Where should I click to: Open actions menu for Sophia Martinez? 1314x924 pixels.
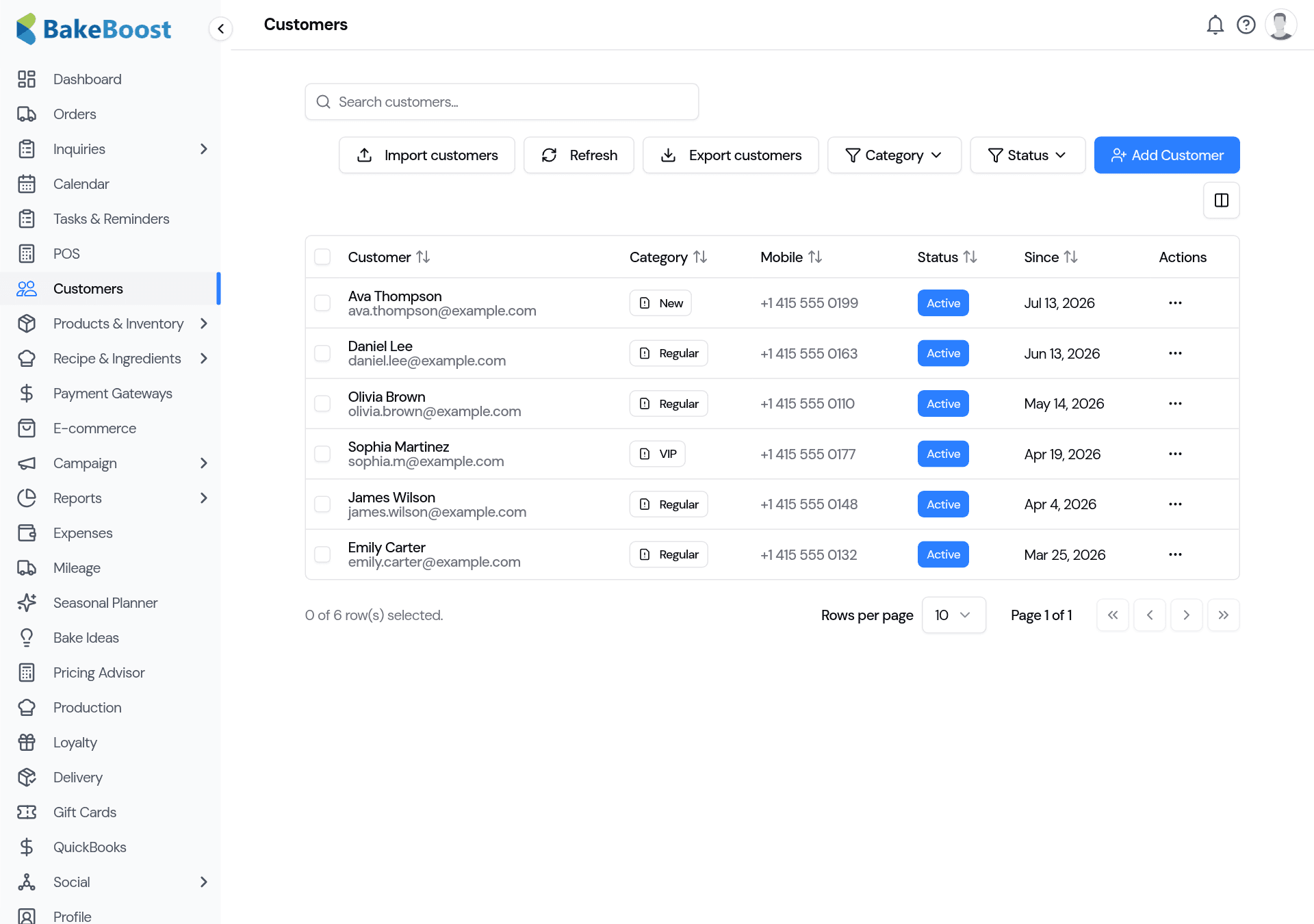[1175, 454]
